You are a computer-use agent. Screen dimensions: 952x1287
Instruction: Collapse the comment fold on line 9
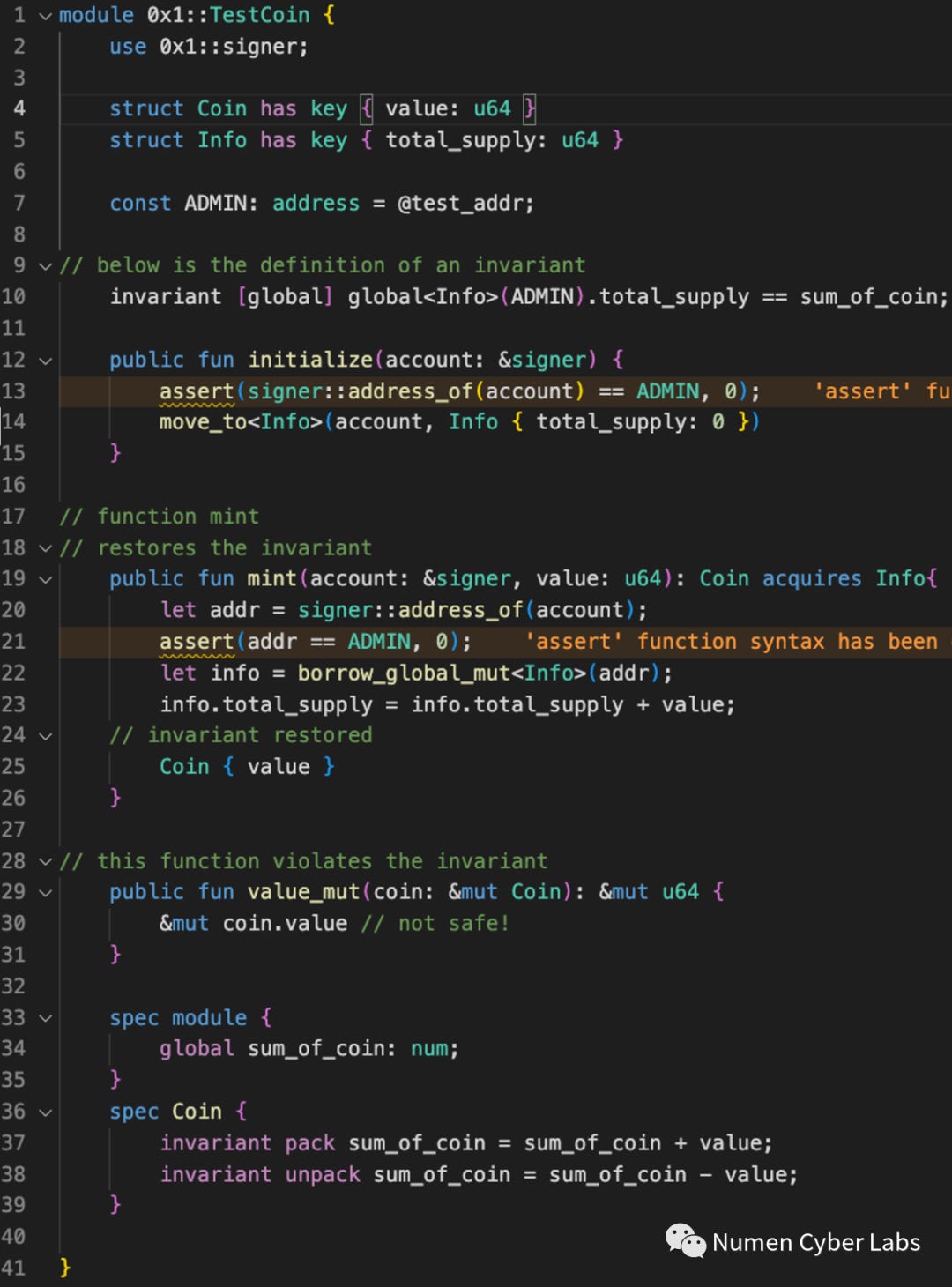click(x=45, y=265)
